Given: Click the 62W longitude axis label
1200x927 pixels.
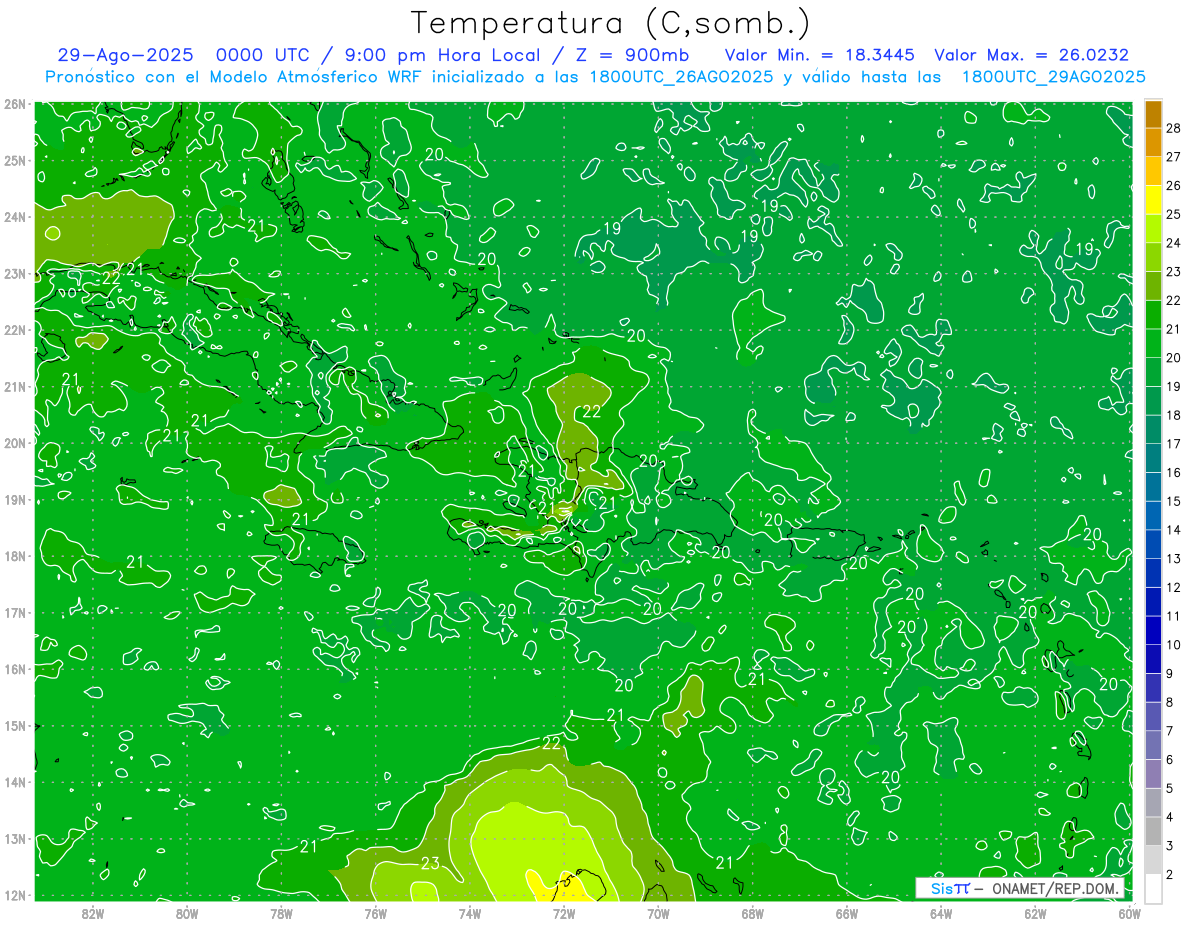Looking at the screenshot, I should tap(1035, 914).
